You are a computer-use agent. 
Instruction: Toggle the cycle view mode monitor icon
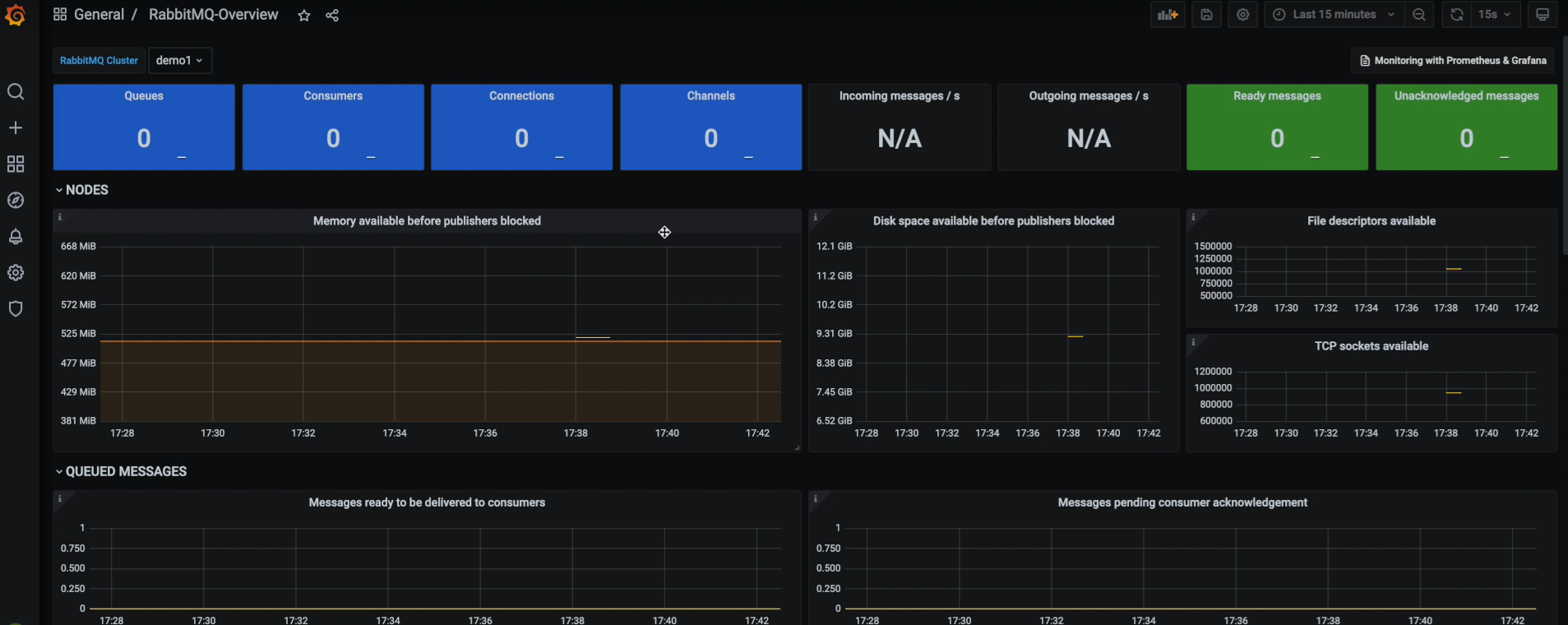click(1543, 15)
